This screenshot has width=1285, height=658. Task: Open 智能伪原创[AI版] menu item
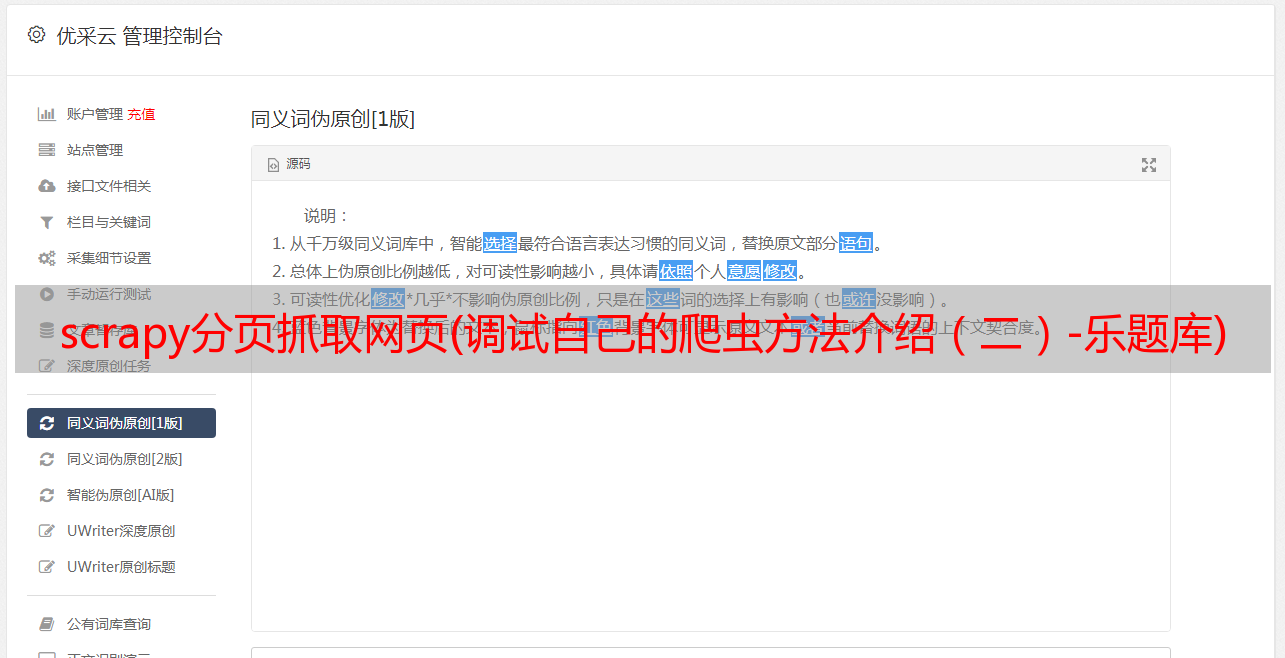click(x=120, y=495)
